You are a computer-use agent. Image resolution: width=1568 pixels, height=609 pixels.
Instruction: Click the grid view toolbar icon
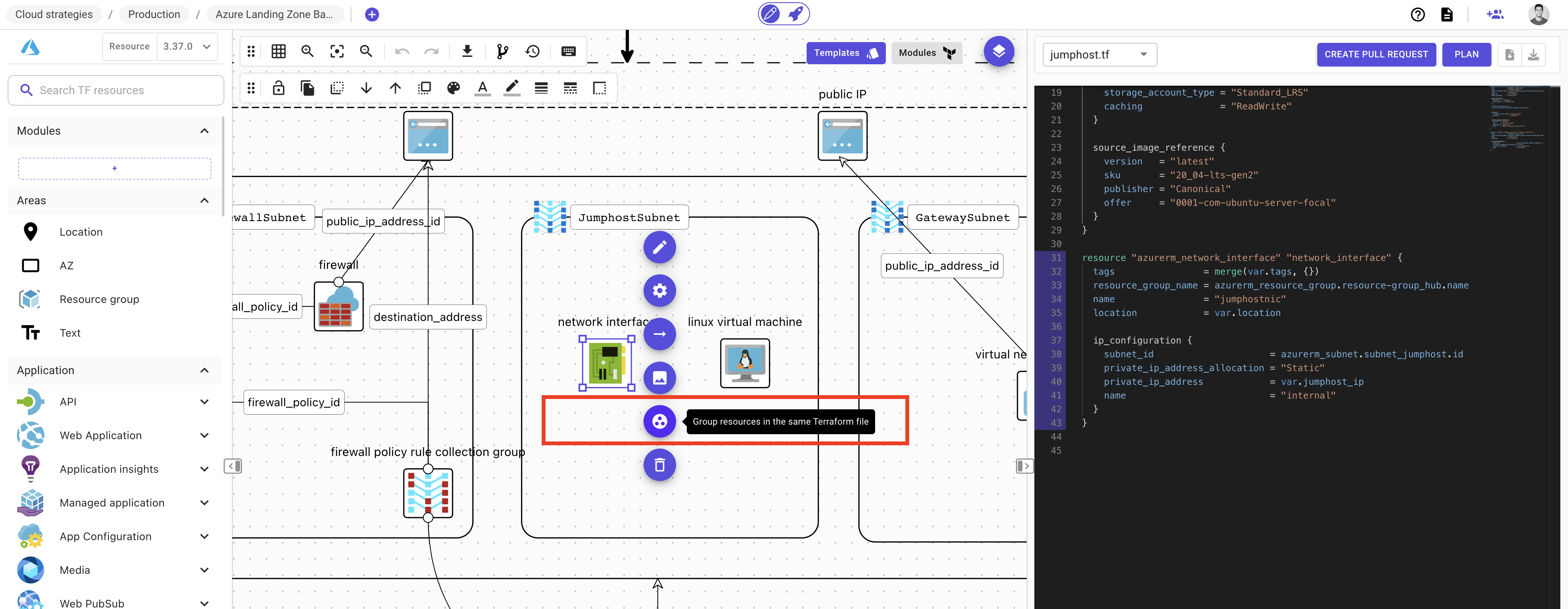click(x=279, y=52)
